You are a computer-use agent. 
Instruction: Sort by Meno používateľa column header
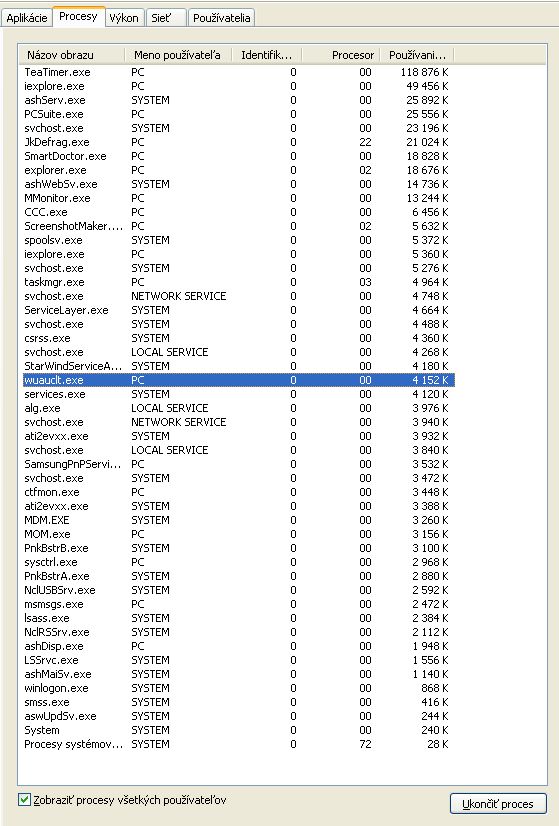178,55
